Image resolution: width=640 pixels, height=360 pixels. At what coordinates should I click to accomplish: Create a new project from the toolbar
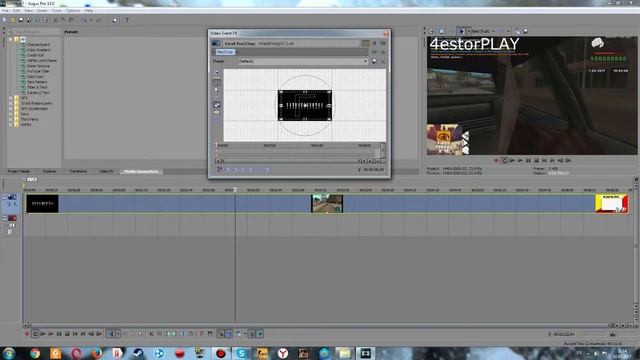coord(4,20)
